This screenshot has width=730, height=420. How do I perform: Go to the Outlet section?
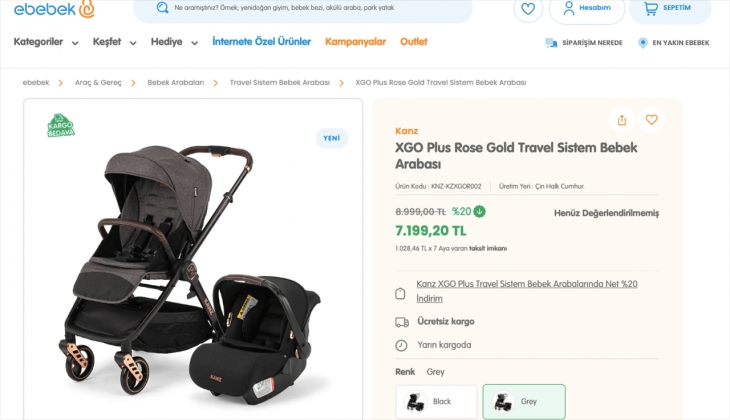413,42
